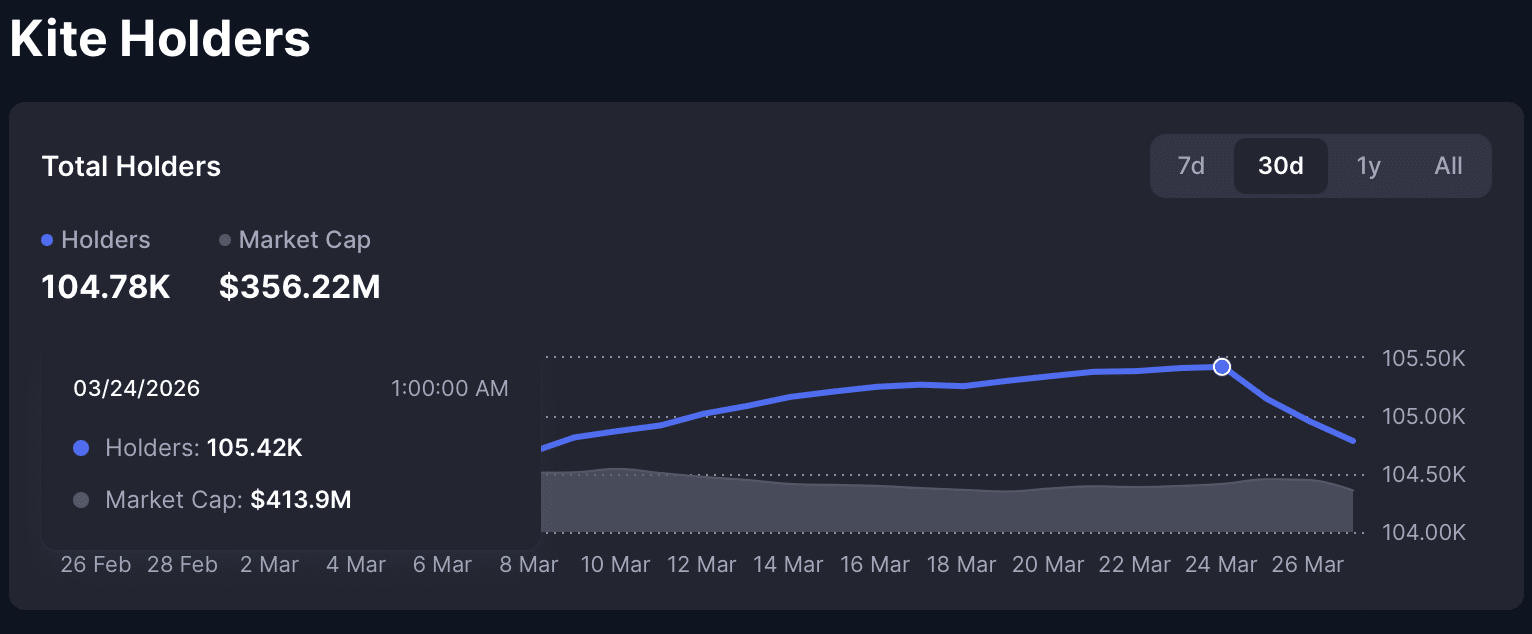Switch to the 1y time range
The height and width of the screenshot is (634, 1532).
tap(1368, 166)
